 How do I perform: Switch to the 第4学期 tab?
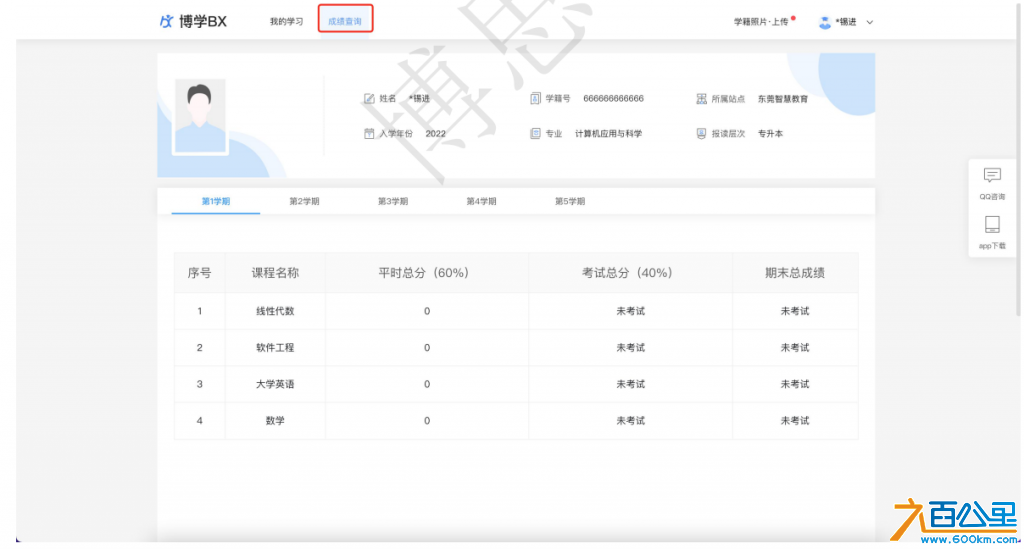(x=481, y=201)
